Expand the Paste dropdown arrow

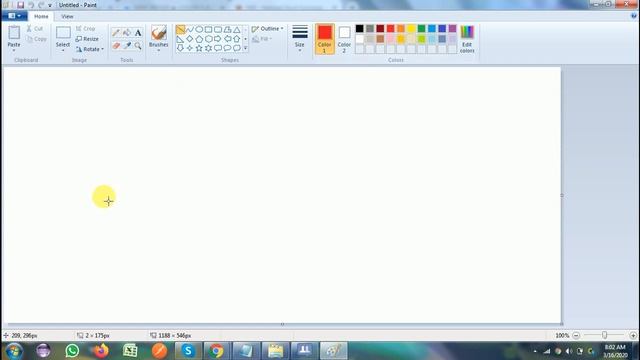click(x=14, y=50)
